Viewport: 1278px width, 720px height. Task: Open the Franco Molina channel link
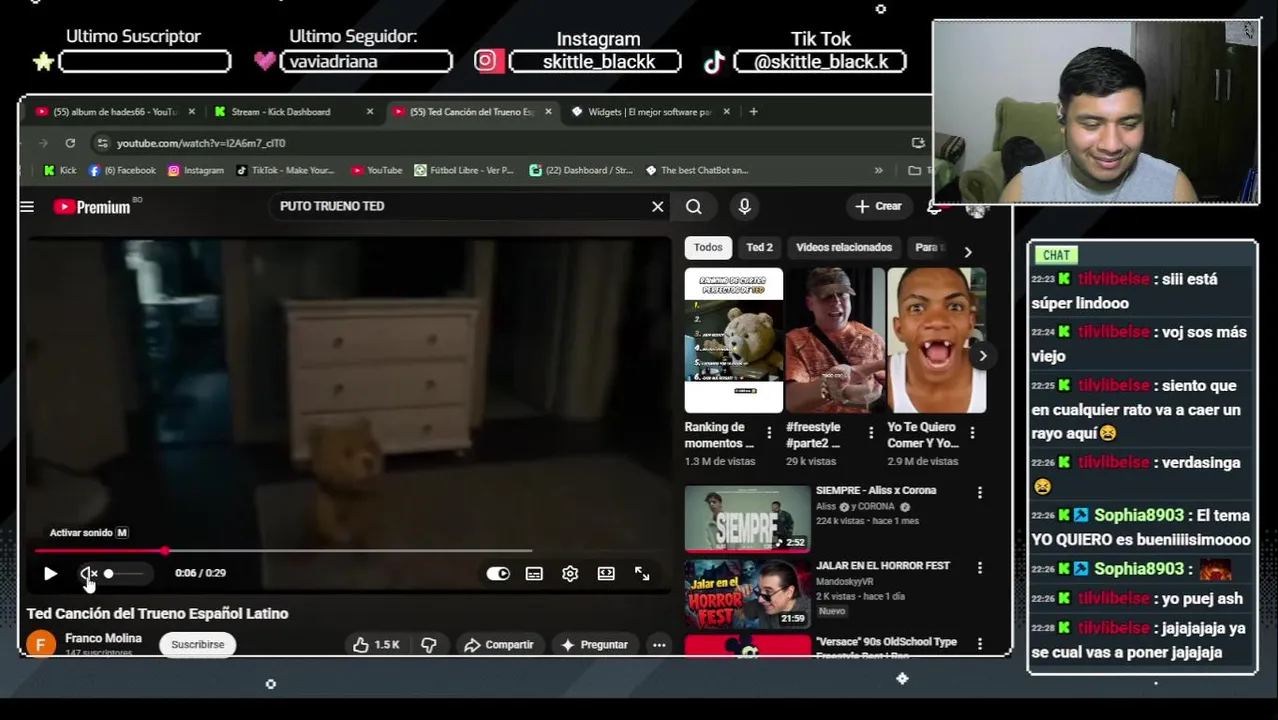click(103, 638)
